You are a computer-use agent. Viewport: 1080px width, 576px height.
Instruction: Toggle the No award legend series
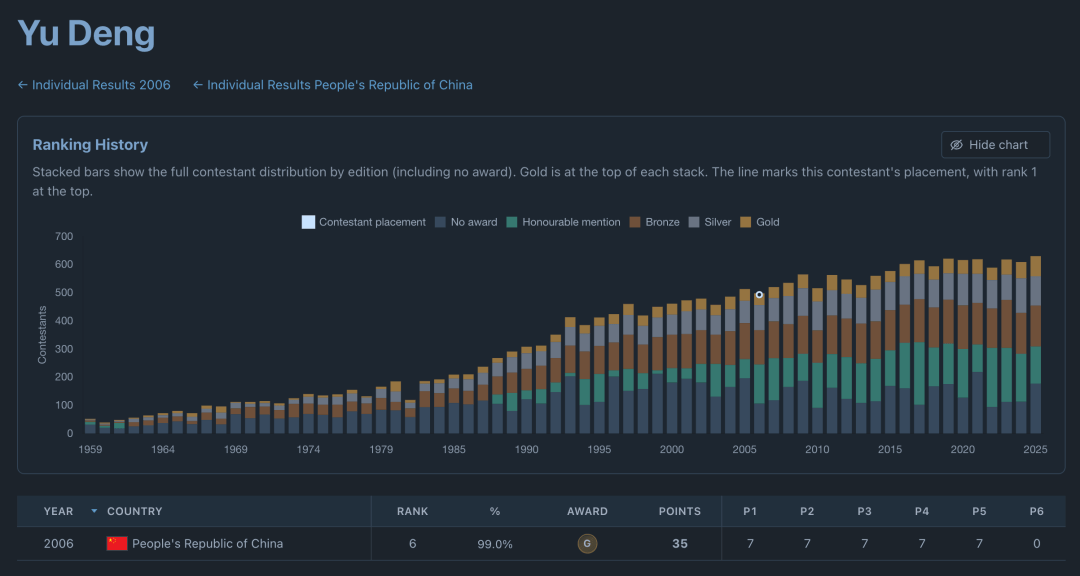pyautogui.click(x=466, y=222)
